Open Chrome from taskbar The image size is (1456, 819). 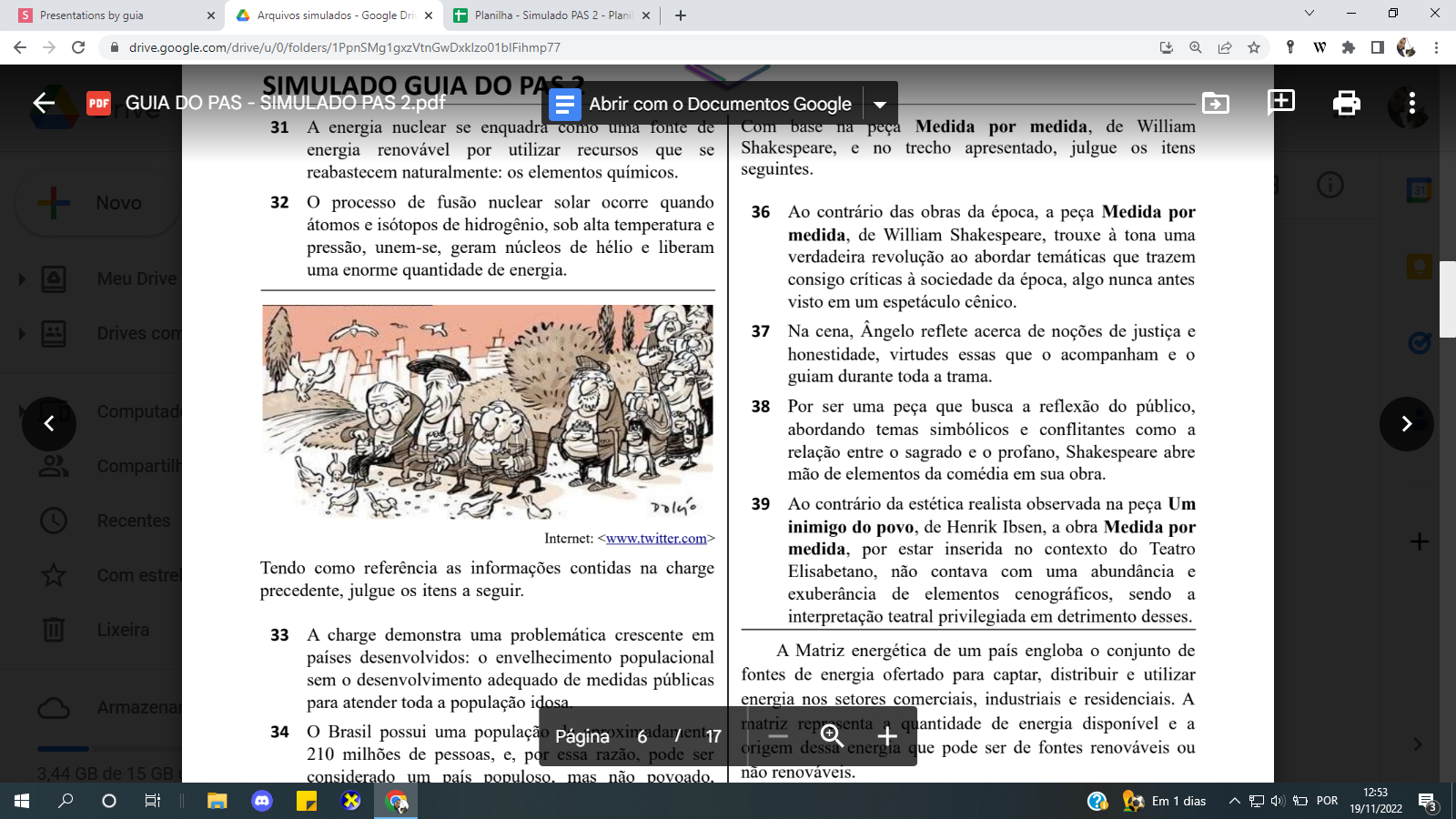click(x=397, y=801)
